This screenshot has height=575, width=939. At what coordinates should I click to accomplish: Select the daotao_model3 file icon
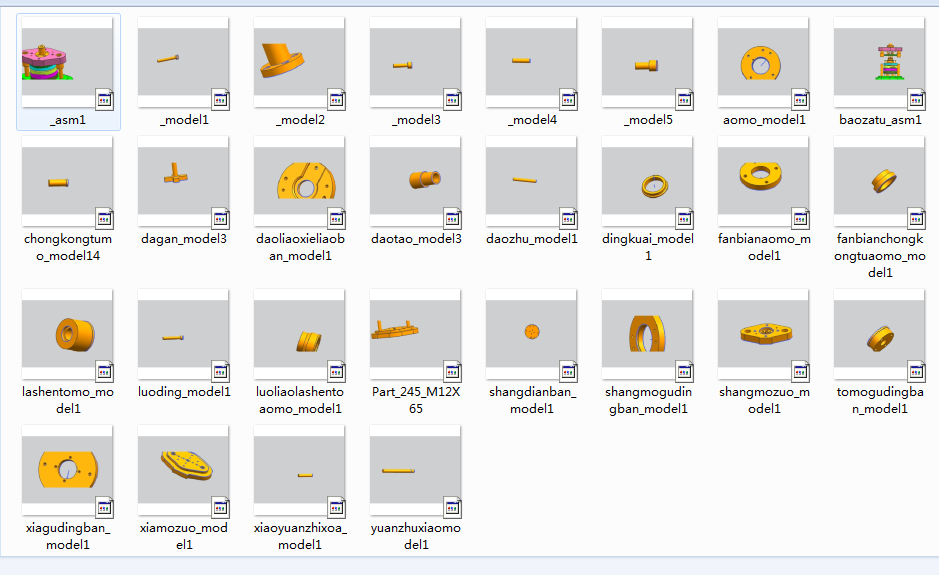click(x=416, y=181)
